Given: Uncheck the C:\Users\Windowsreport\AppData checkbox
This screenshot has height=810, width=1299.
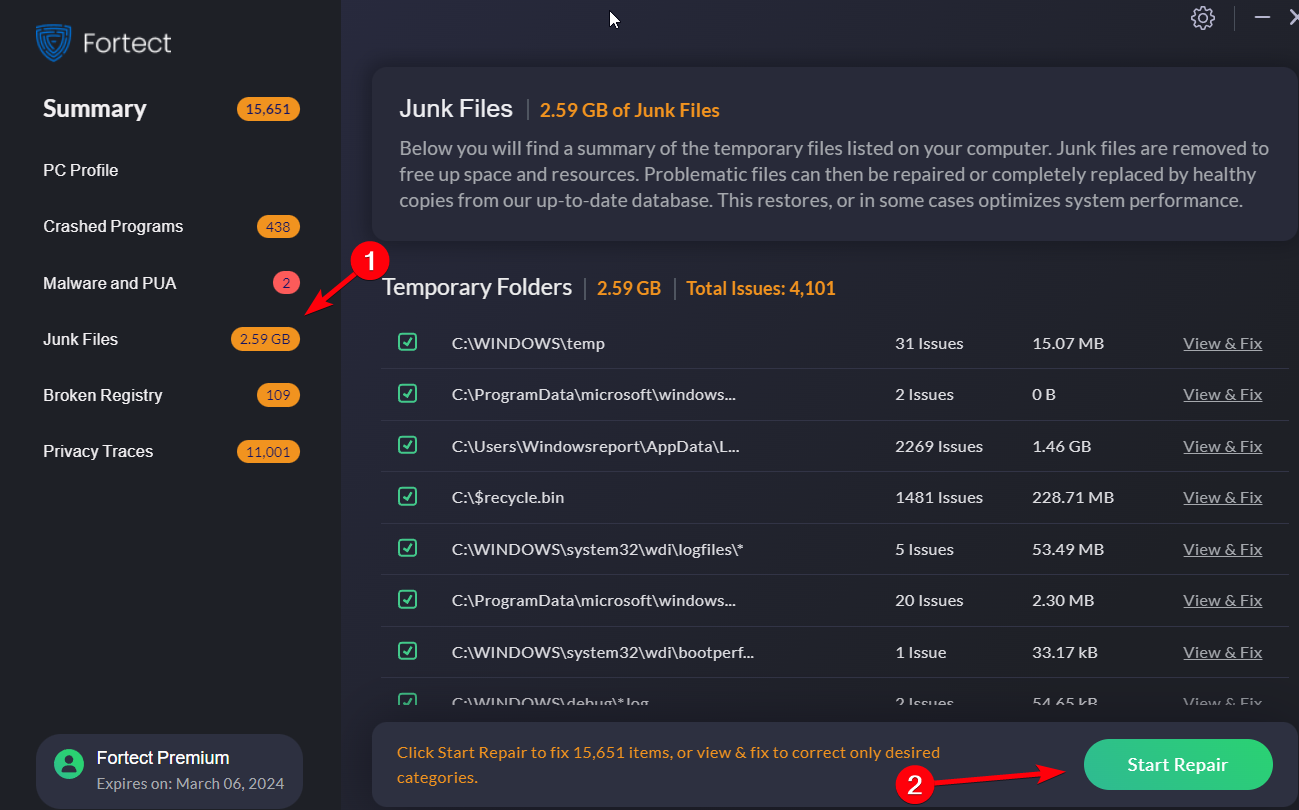Looking at the screenshot, I should coord(407,445).
